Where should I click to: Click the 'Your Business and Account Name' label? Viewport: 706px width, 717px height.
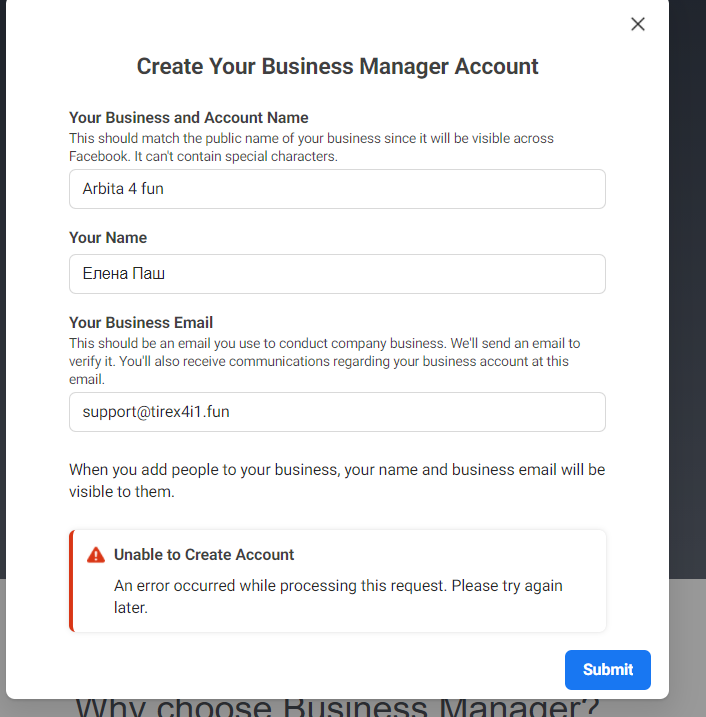coord(188,118)
